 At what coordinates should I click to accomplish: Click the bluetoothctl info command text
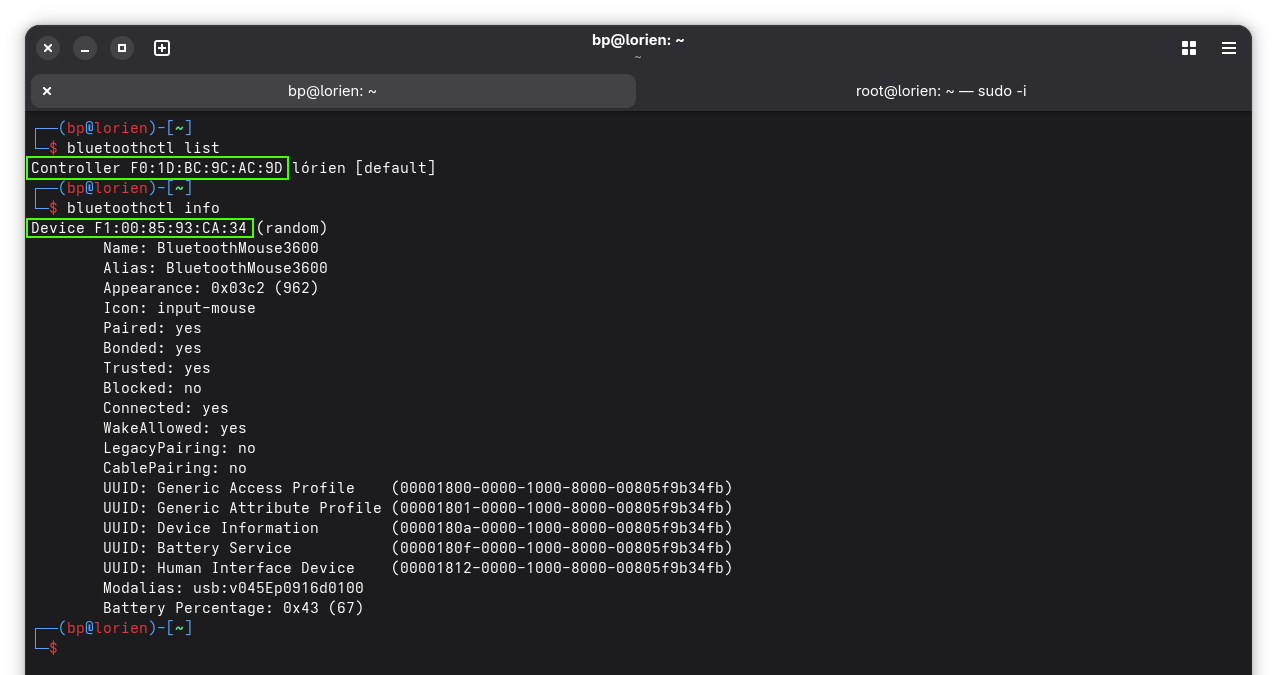[143, 208]
